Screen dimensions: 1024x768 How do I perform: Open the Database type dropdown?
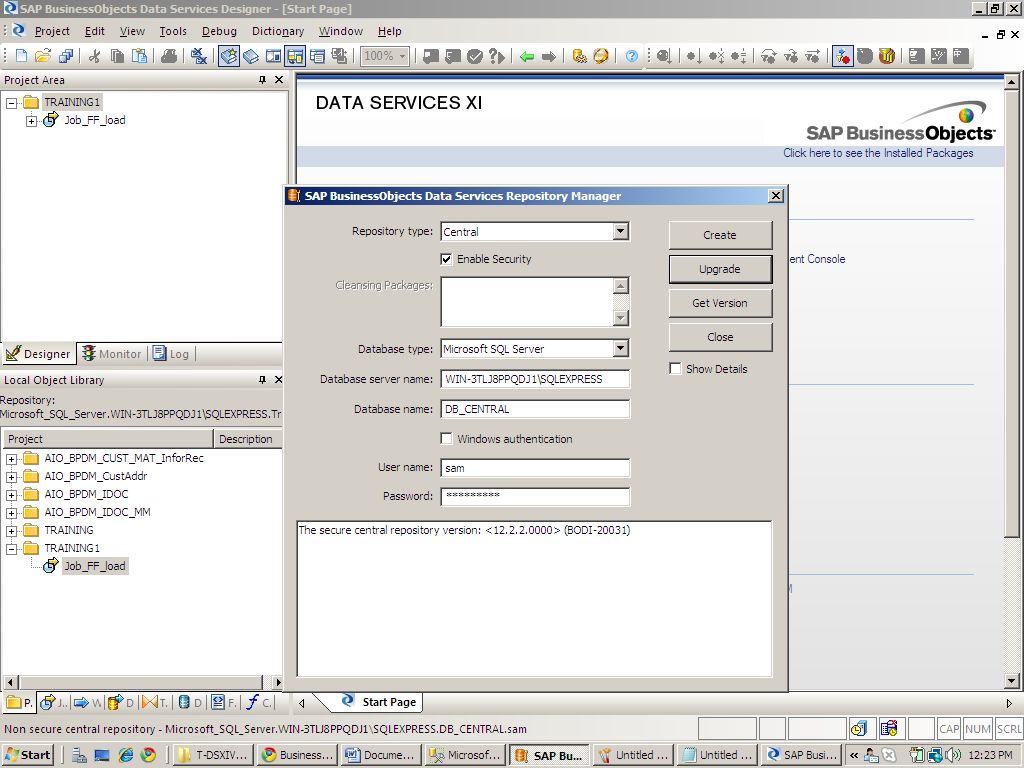620,349
